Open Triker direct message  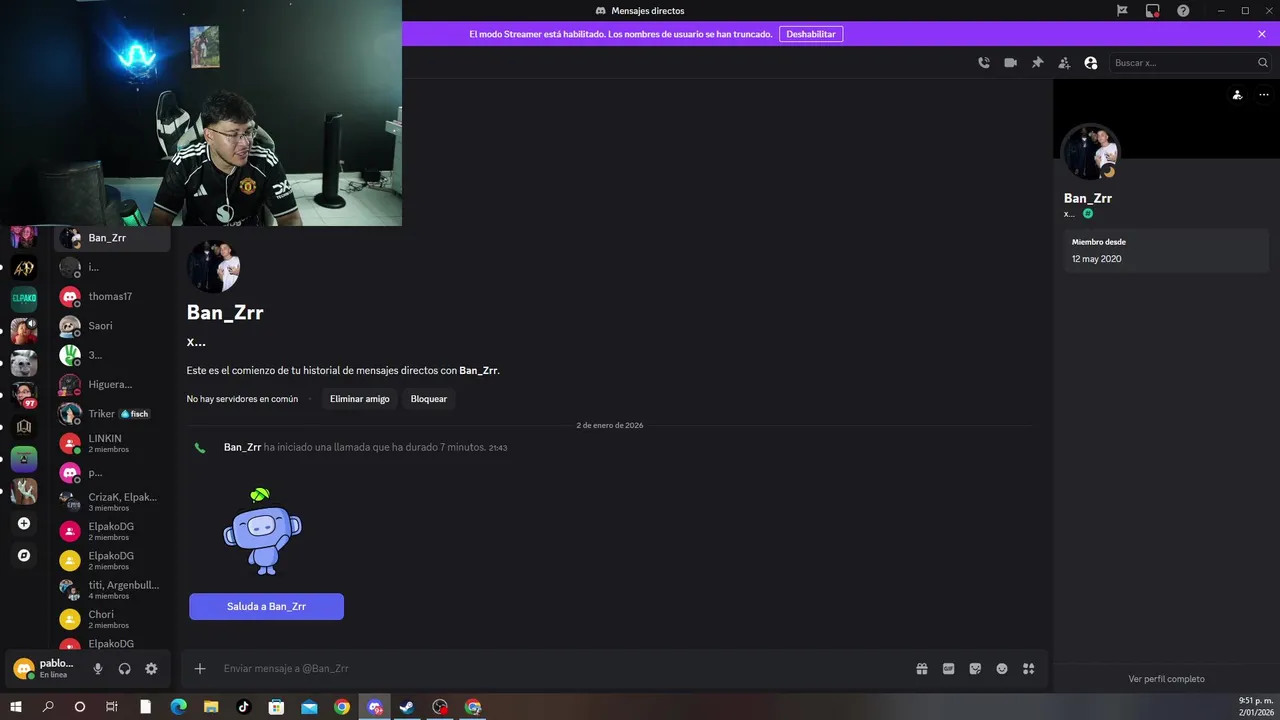coord(113,414)
